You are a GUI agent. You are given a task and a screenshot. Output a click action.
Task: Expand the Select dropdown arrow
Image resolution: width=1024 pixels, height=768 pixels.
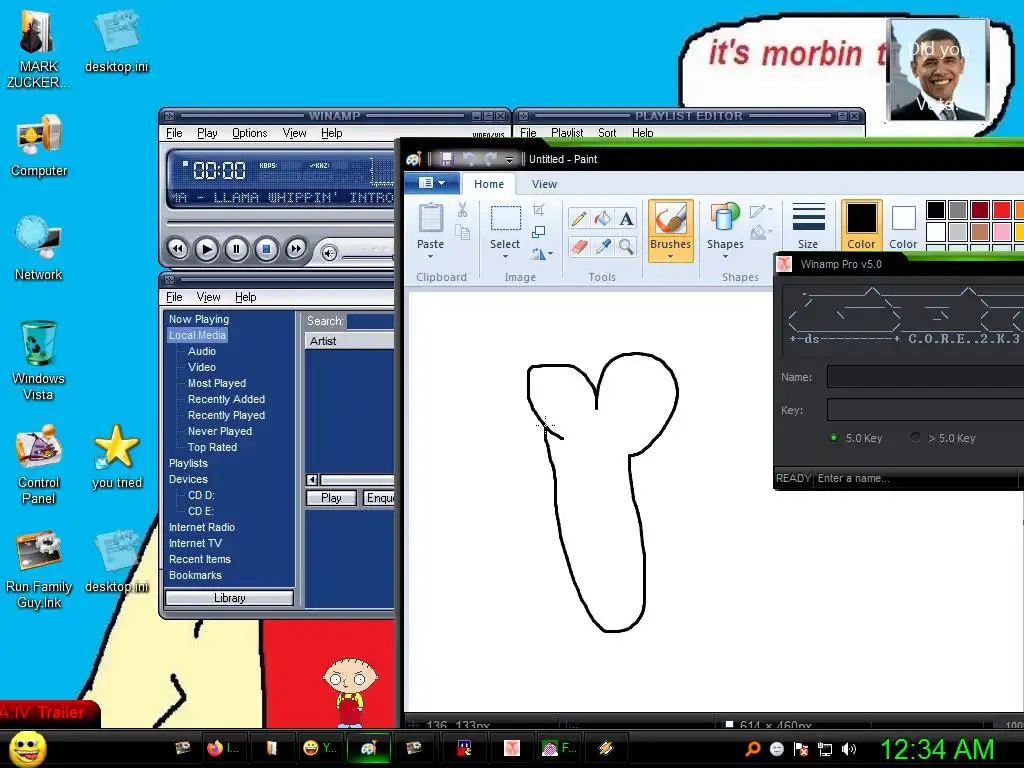pyautogui.click(x=505, y=257)
